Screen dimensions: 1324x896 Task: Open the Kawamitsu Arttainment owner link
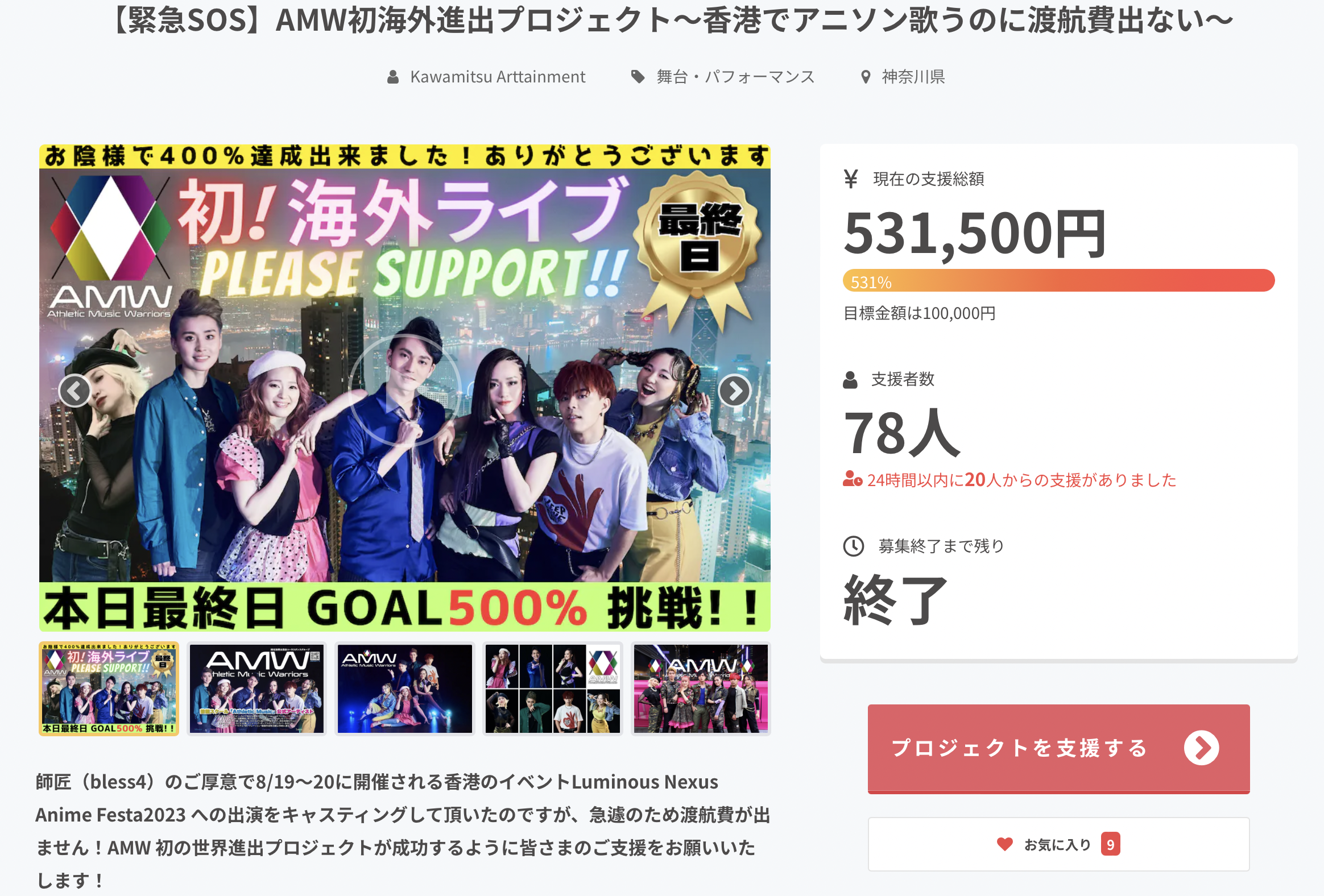coord(498,77)
